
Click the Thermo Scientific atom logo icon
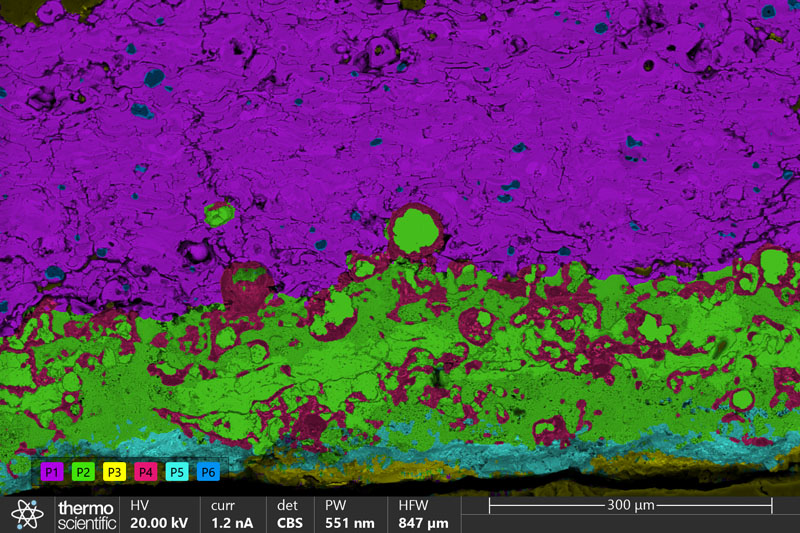(28, 513)
